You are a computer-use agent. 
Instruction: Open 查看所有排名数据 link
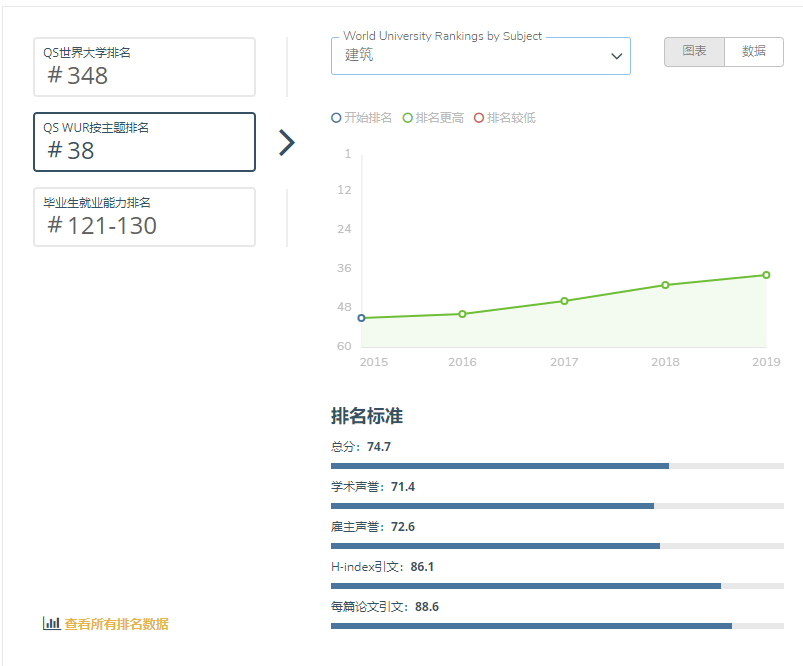tap(116, 624)
